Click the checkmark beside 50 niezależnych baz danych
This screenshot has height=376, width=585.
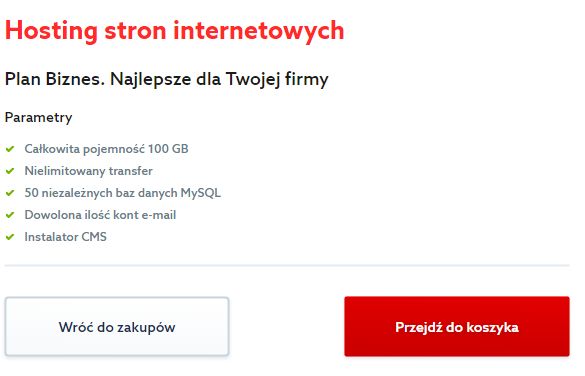(10, 193)
